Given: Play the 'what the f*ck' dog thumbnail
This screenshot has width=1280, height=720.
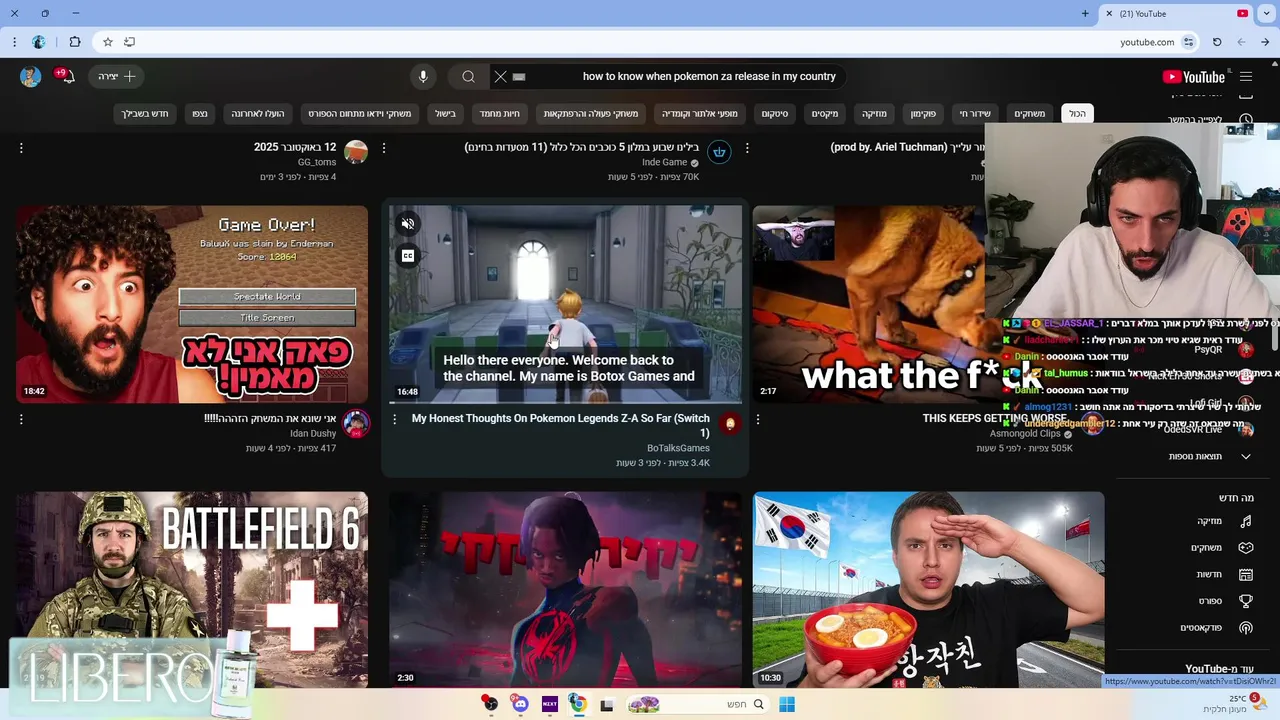Looking at the screenshot, I should click(x=868, y=304).
